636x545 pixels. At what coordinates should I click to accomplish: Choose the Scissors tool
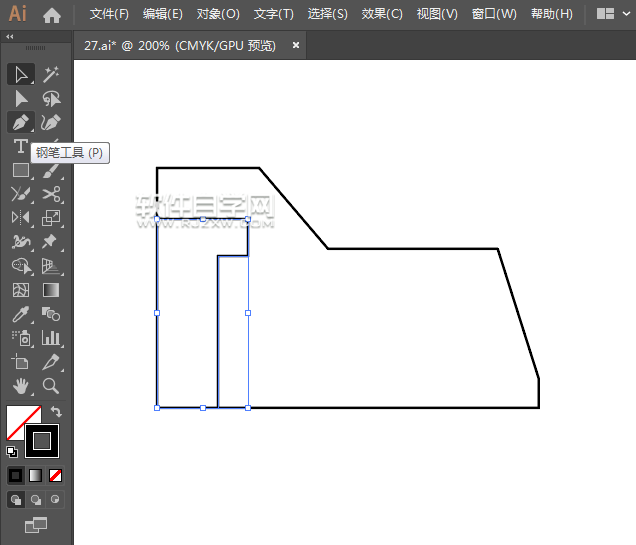click(51, 195)
